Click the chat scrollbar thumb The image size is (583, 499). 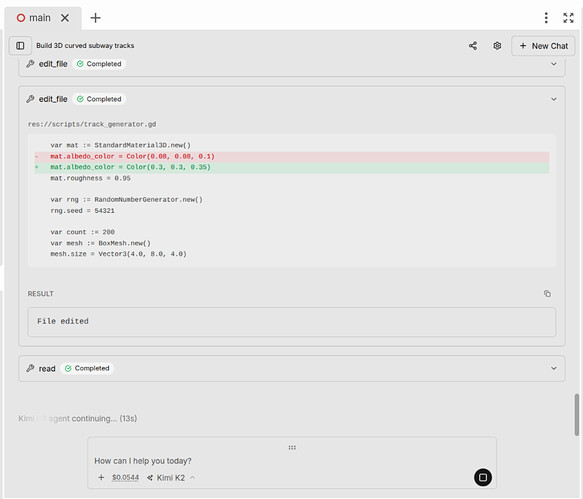click(577, 415)
